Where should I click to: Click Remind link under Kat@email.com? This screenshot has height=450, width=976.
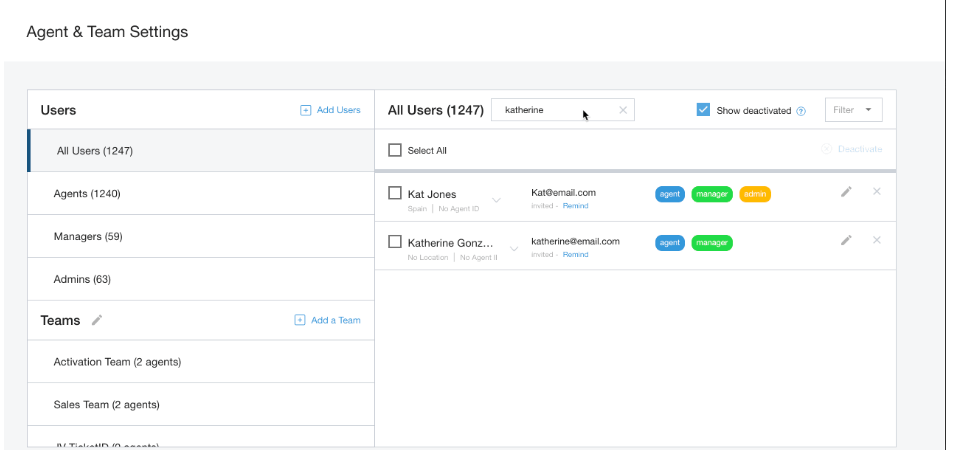[576, 206]
